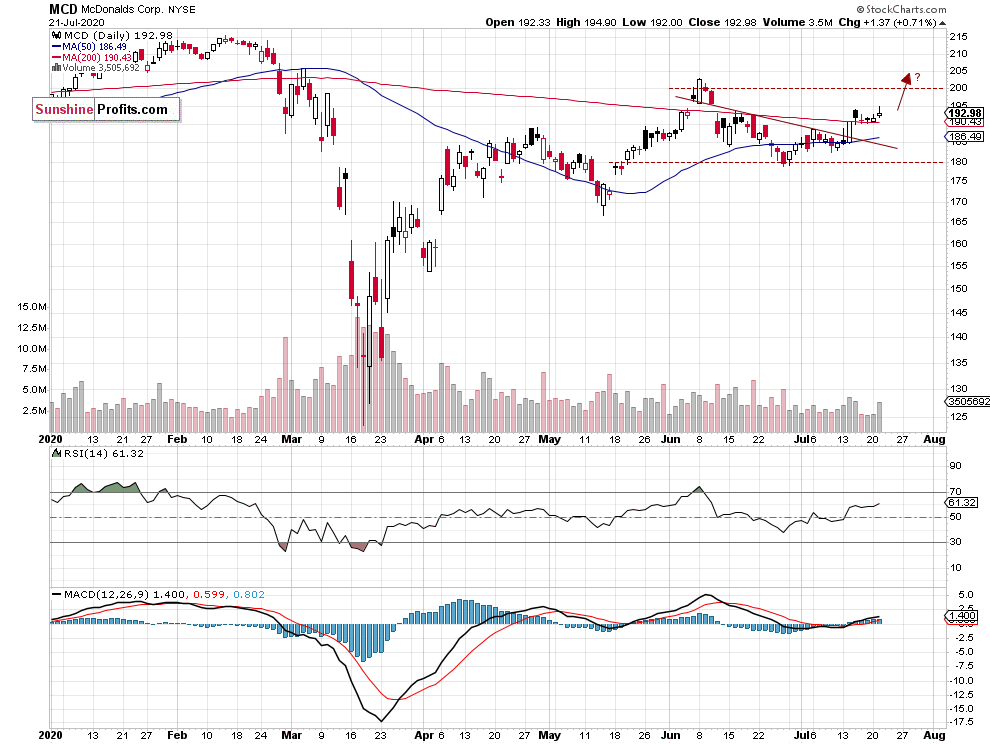Select the Volume 3,505,692 legend entry
This screenshot has width=990, height=744.
click(x=100, y=68)
